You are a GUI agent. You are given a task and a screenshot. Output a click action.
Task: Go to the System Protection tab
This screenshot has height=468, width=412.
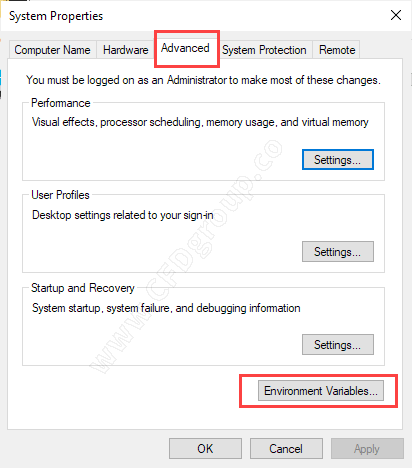click(x=264, y=50)
